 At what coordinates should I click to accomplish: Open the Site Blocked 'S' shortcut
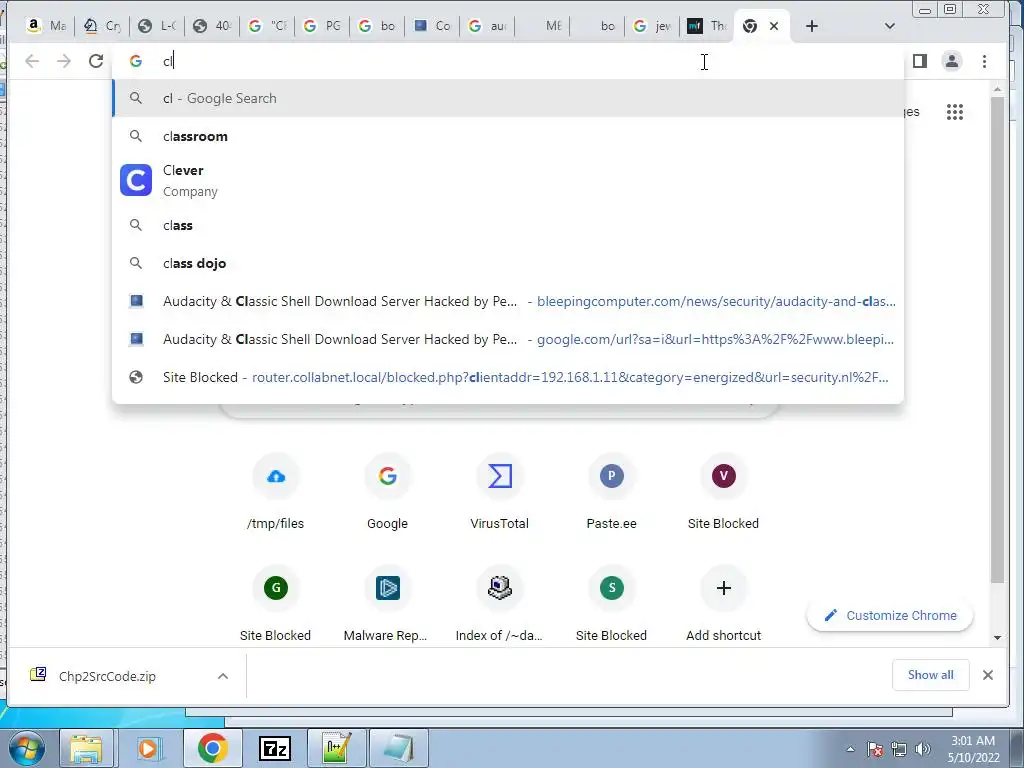[611, 602]
